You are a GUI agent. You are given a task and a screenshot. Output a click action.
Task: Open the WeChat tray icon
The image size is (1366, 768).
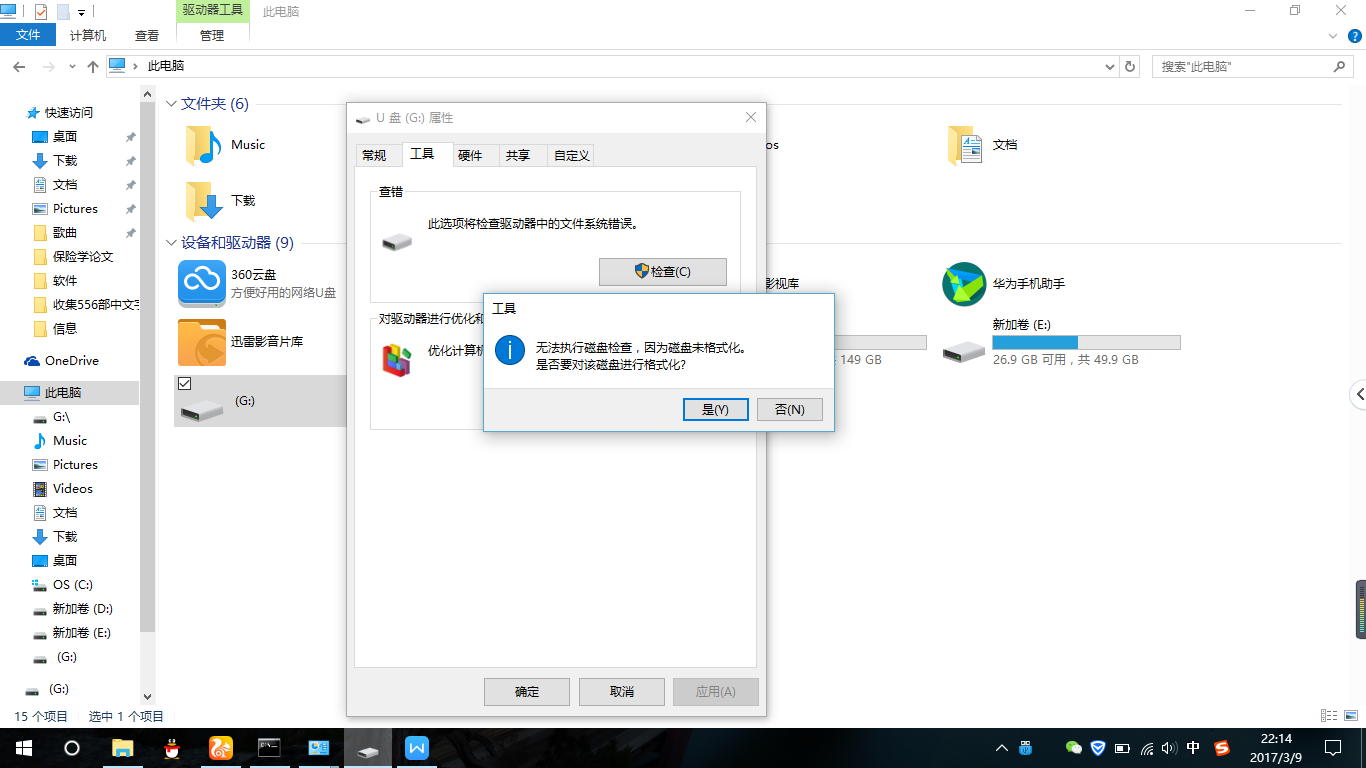pos(1074,748)
